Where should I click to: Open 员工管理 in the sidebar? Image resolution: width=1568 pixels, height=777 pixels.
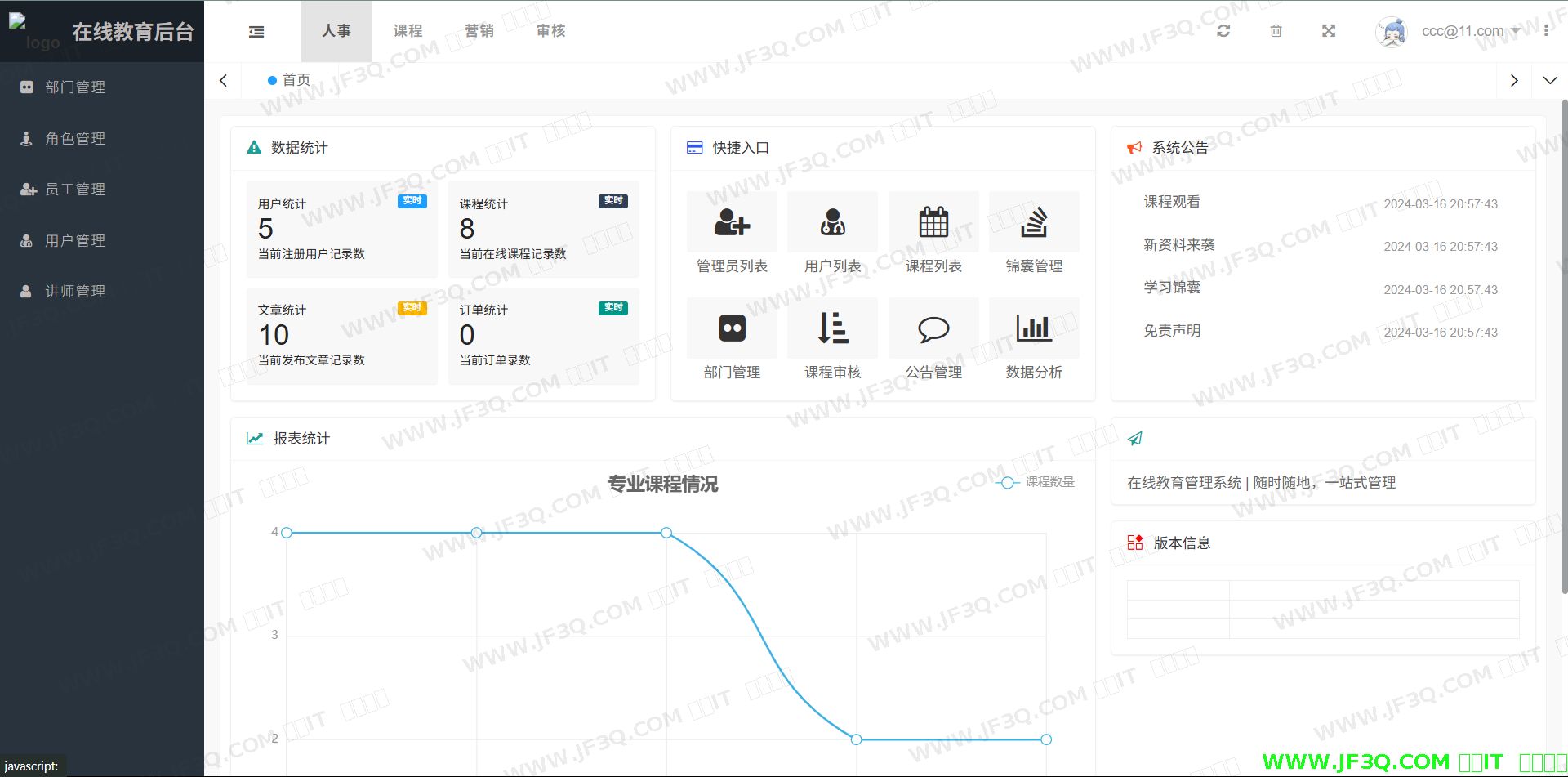click(x=75, y=190)
